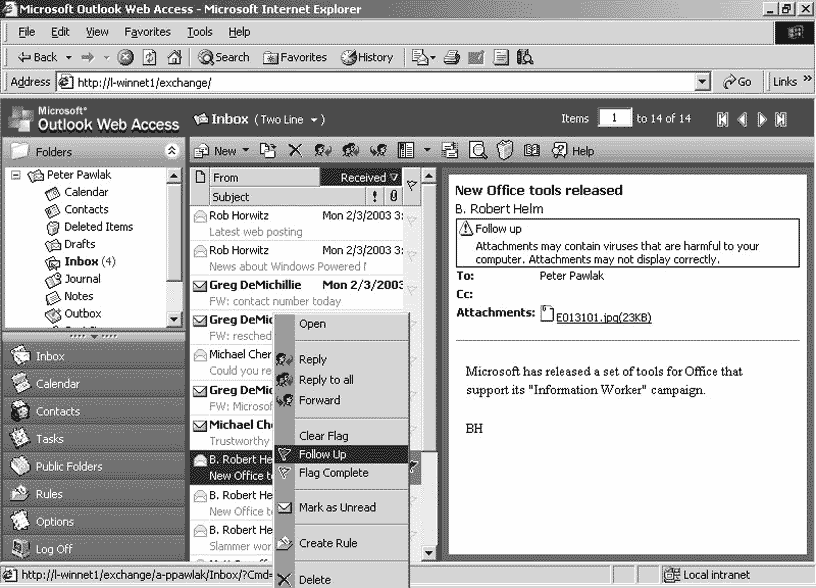
Task: Open the E013101.jpg attachment link
Action: tap(604, 317)
